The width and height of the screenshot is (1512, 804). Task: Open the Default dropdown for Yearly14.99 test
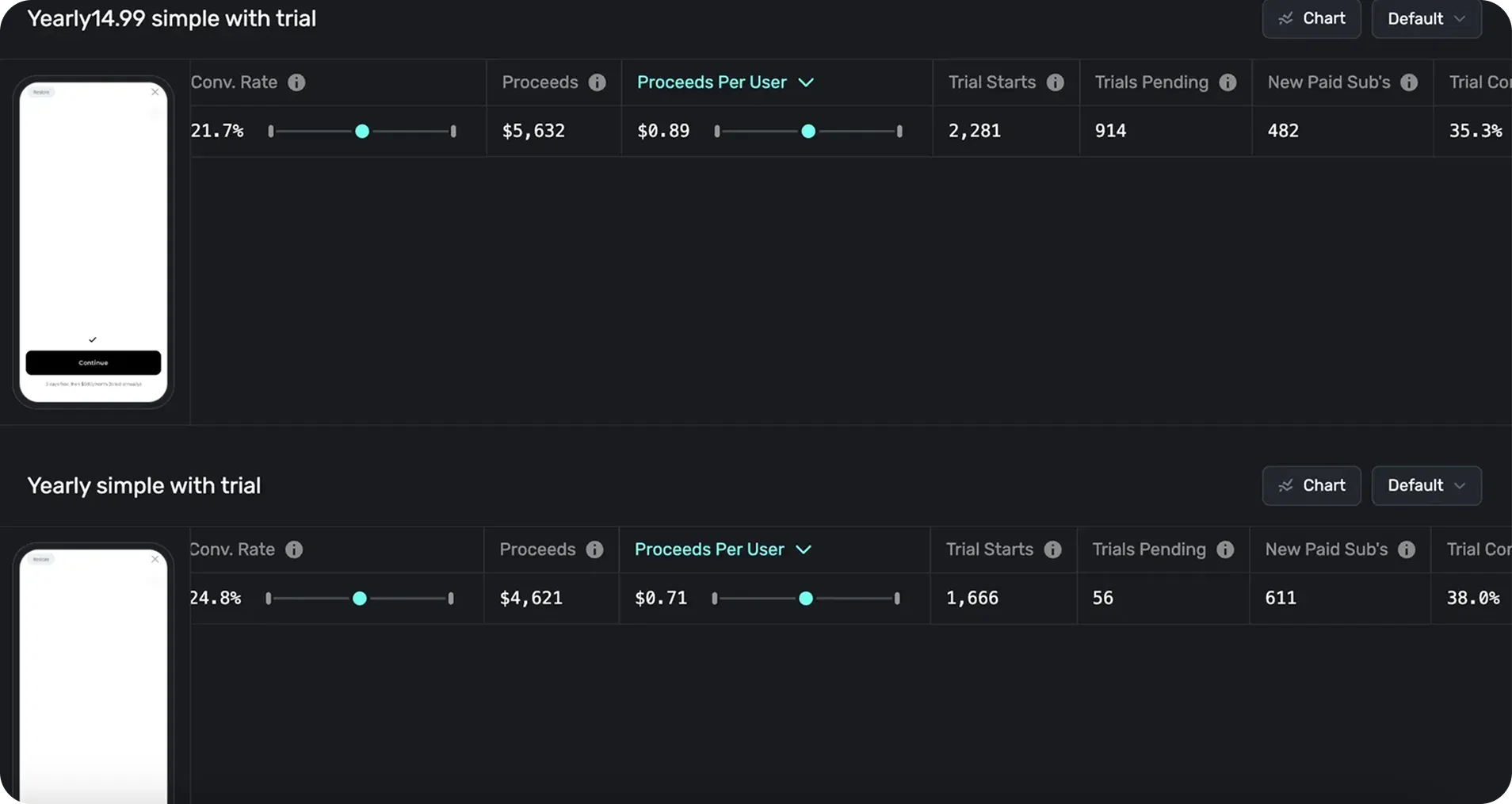coord(1426,18)
